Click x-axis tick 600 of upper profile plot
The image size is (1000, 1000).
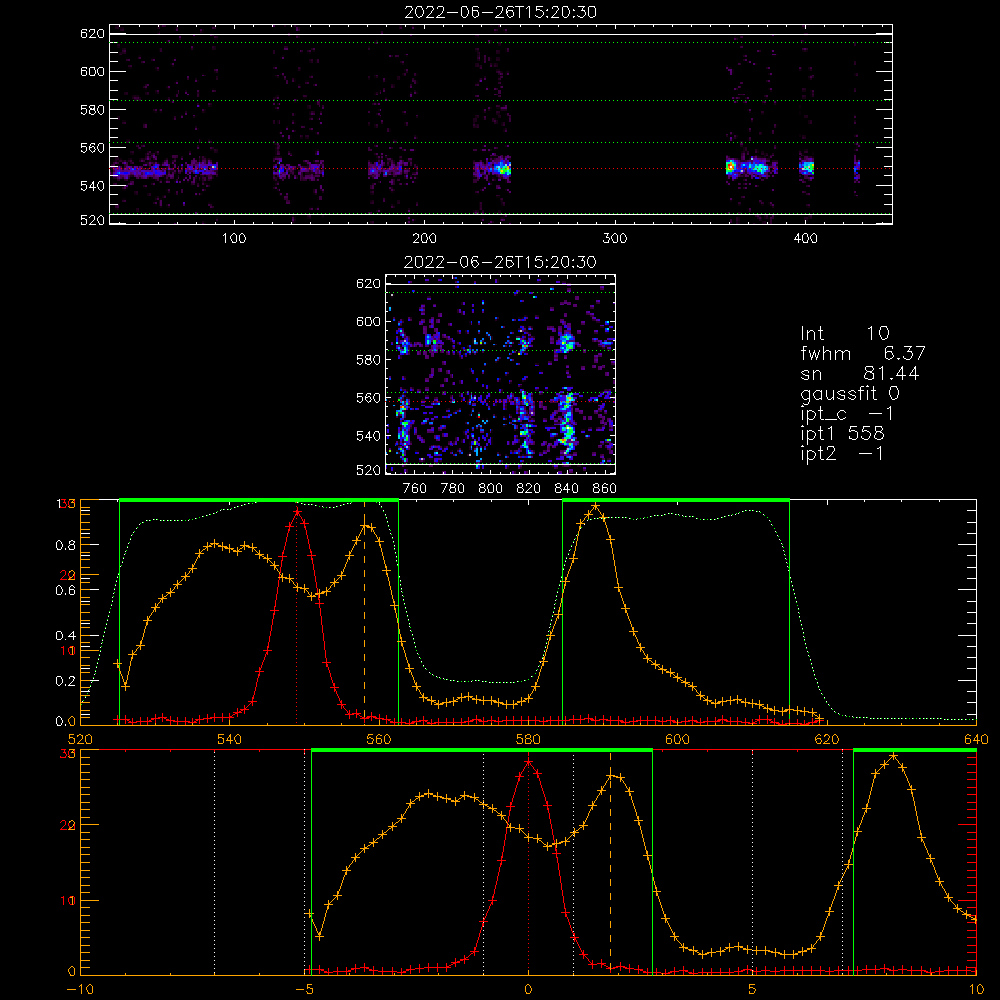pyautogui.click(x=677, y=739)
